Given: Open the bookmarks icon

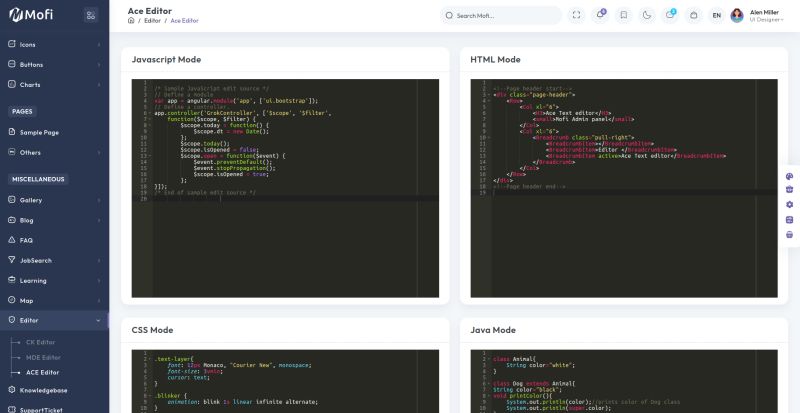Looking at the screenshot, I should coord(623,15).
